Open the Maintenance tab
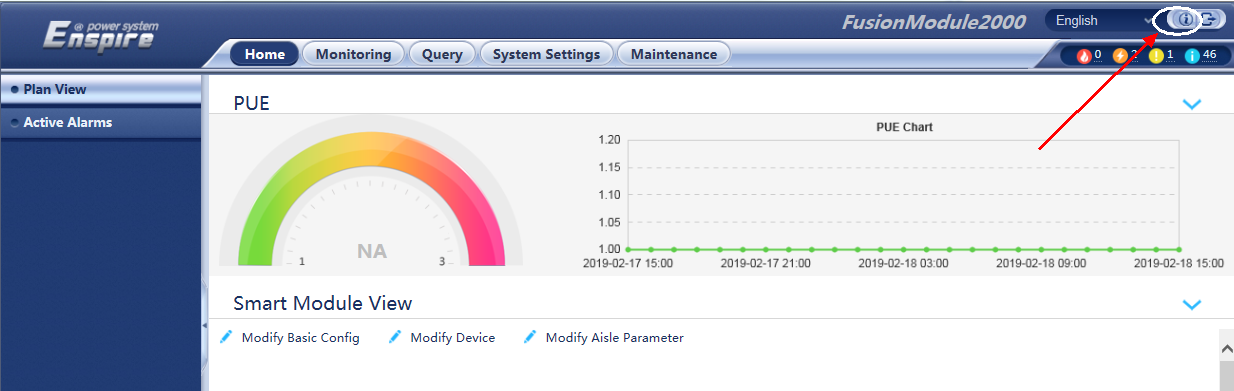This screenshot has height=391, width=1234. point(673,54)
